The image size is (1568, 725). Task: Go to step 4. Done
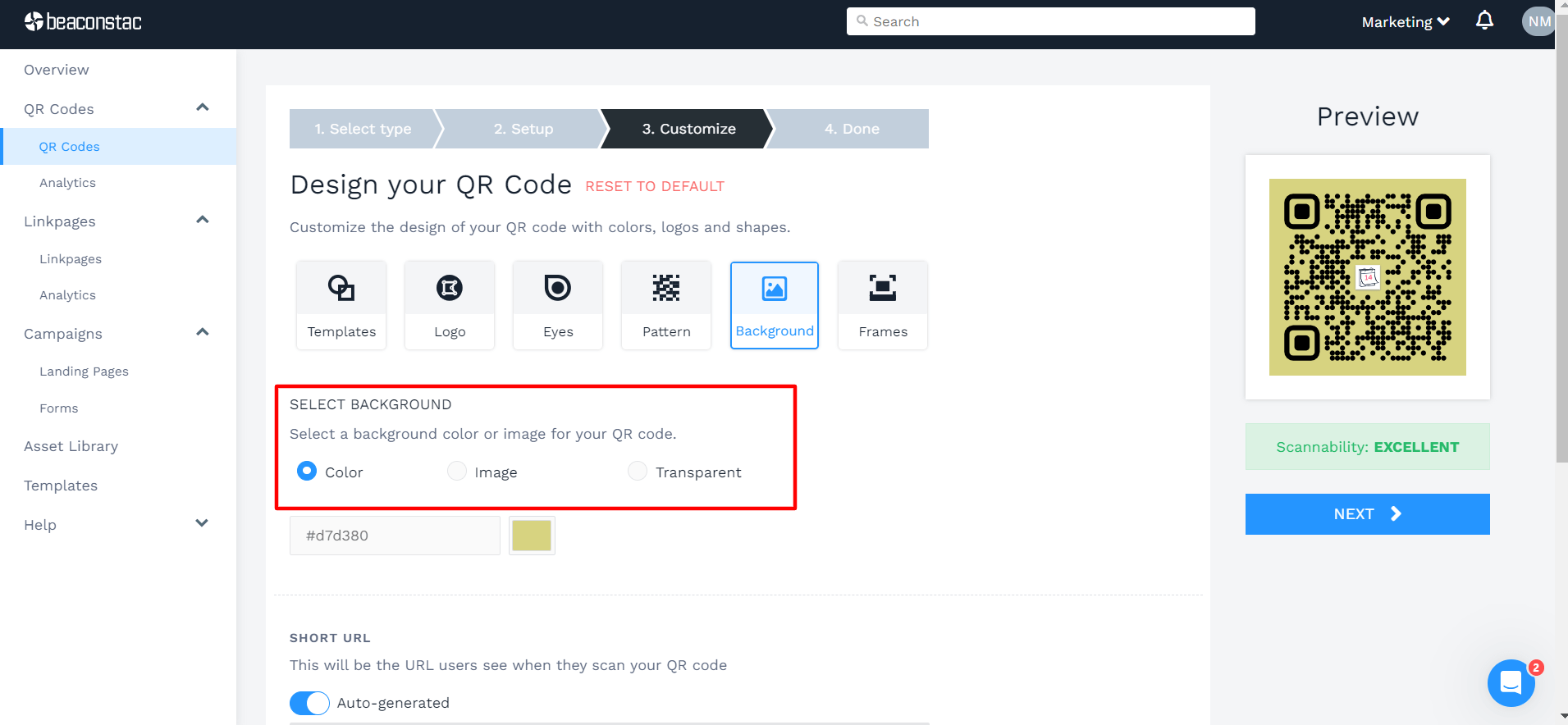point(852,129)
